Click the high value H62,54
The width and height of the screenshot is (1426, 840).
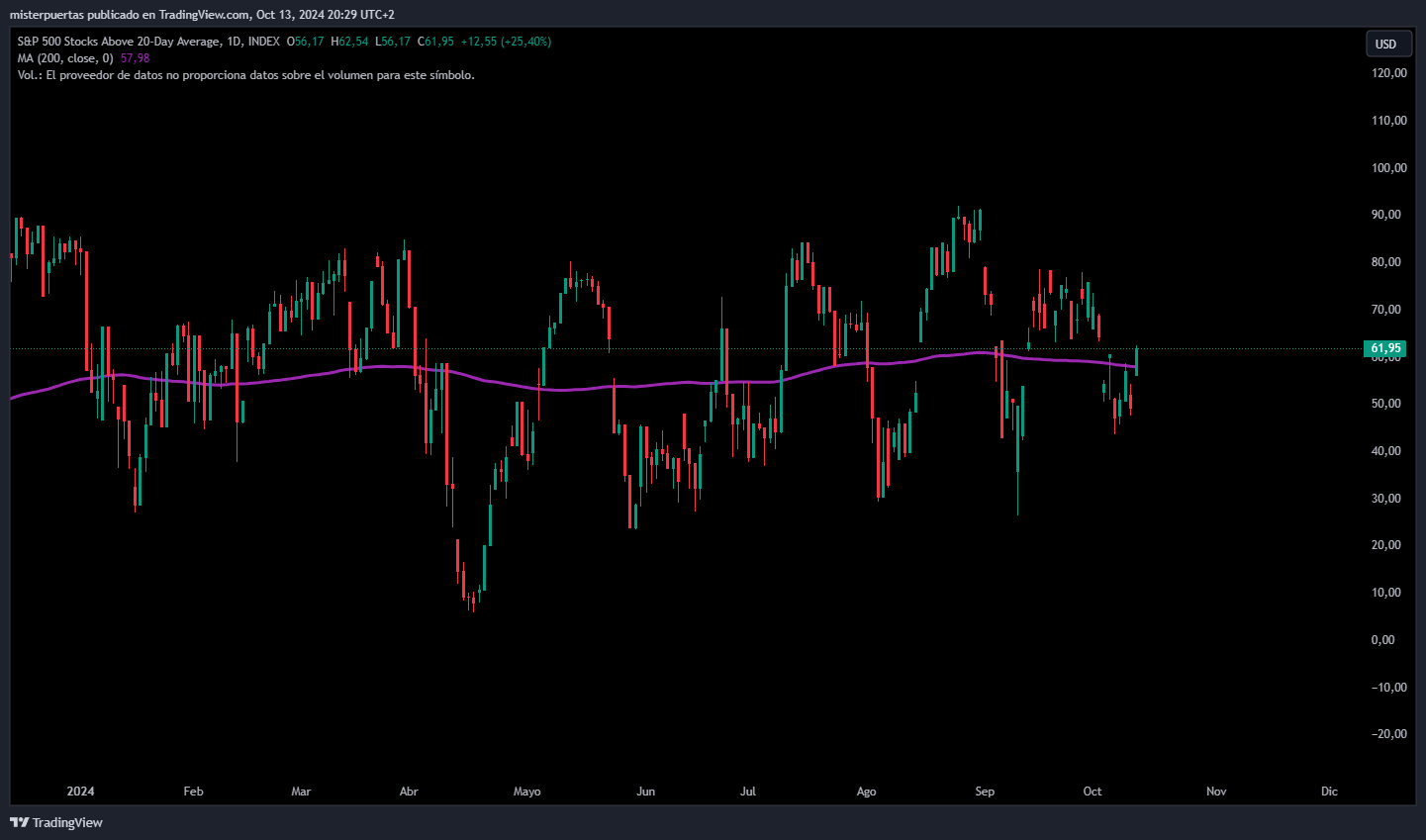tap(349, 42)
